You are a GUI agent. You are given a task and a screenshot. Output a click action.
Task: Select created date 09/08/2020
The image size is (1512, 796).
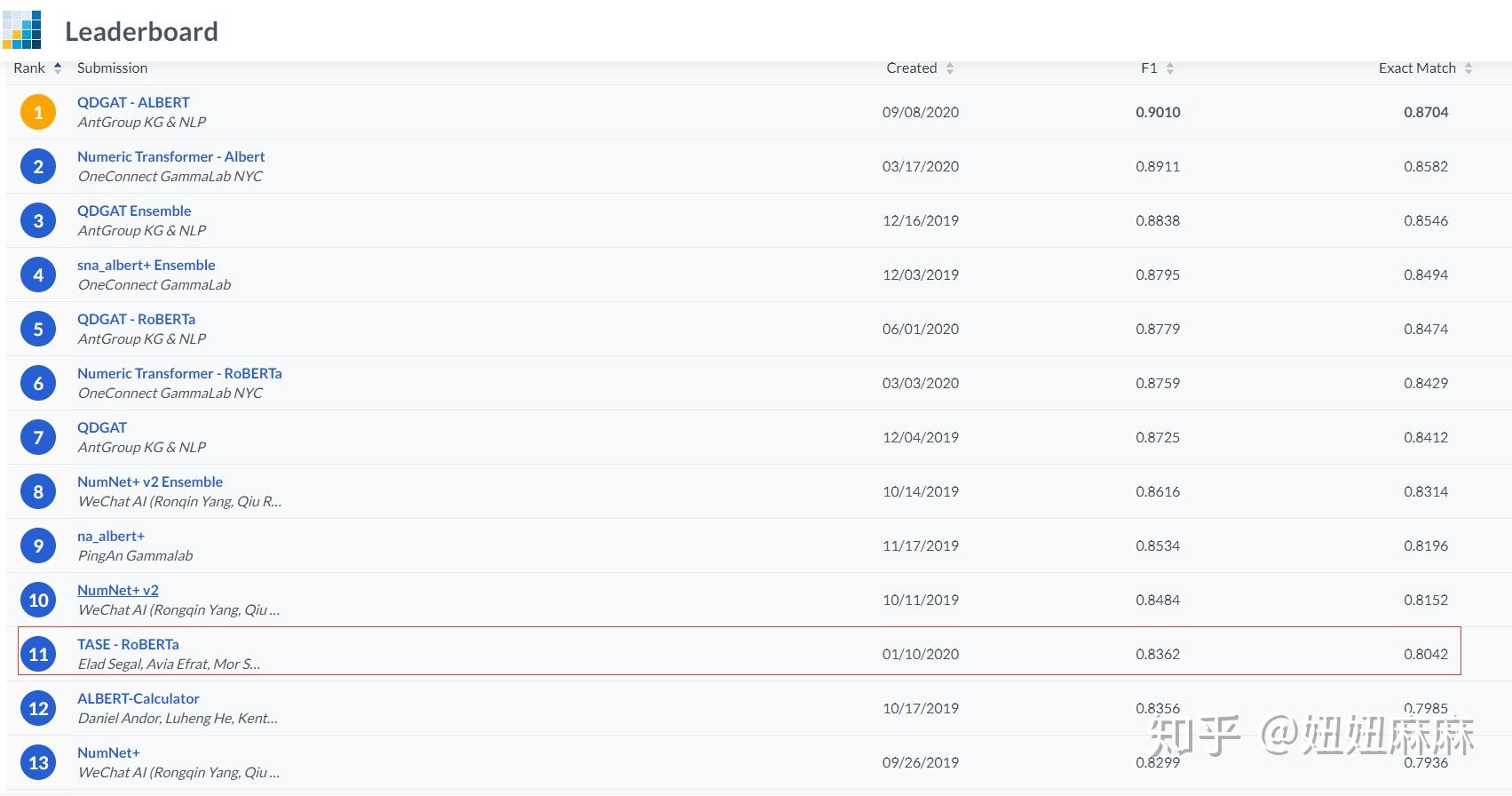pyautogui.click(x=921, y=112)
